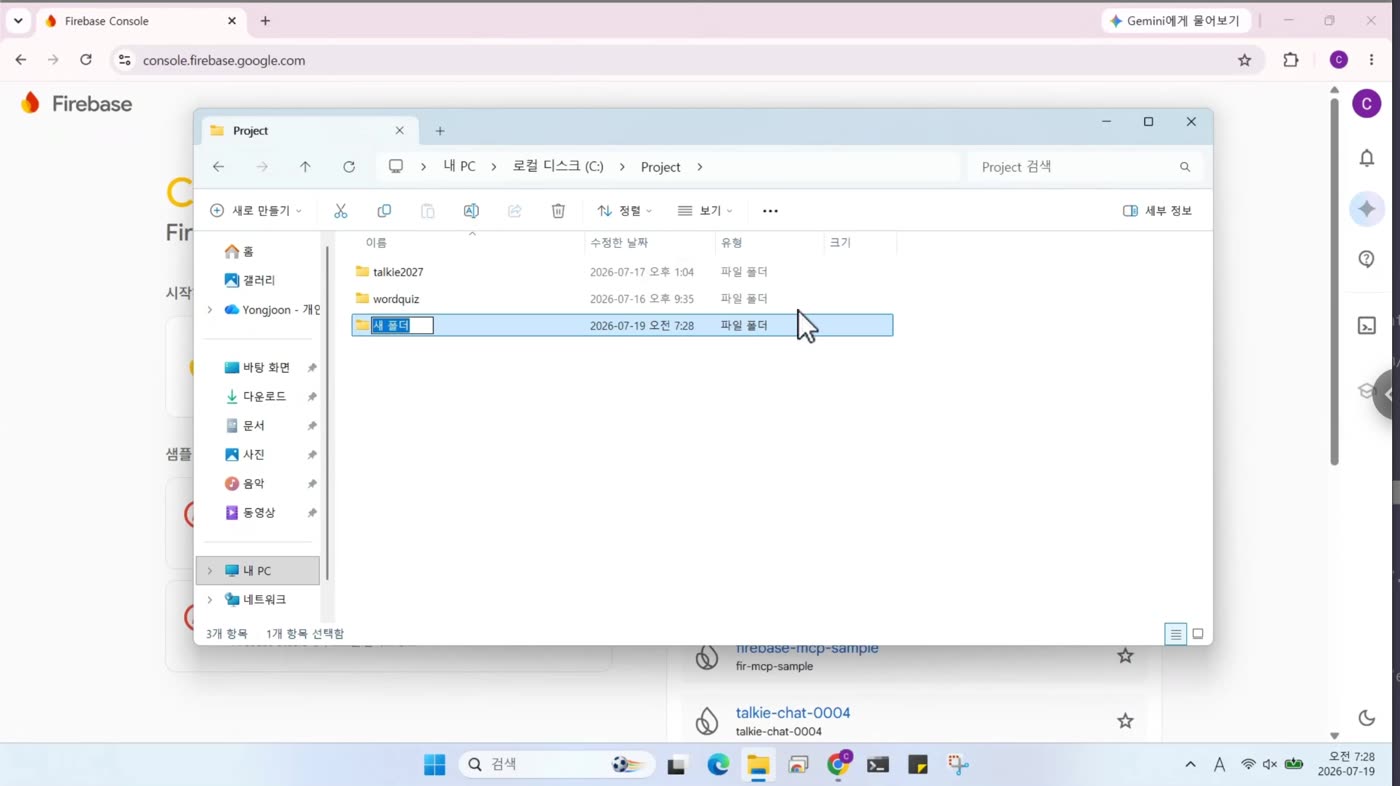Image resolution: width=1400 pixels, height=786 pixels.
Task: Bookmark this page with Chrome star icon
Action: click(x=1245, y=60)
